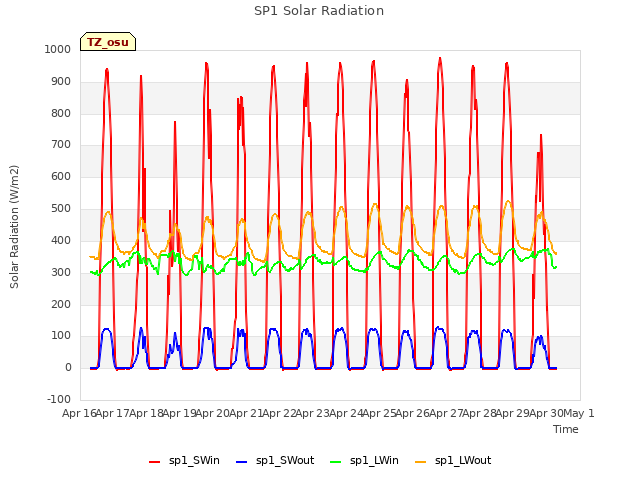Click the May 1 x-axis tick label
640x480 pixels.
(578, 413)
